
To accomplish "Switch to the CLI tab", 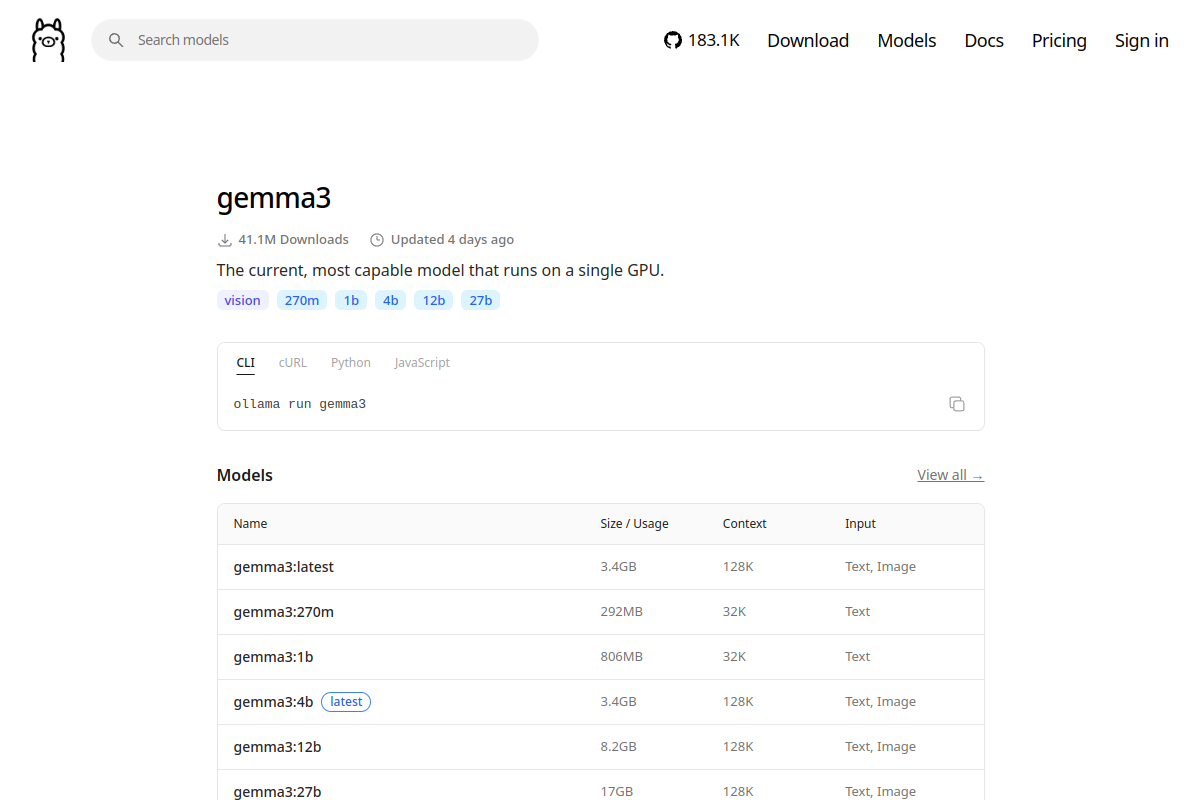I will (x=246, y=363).
